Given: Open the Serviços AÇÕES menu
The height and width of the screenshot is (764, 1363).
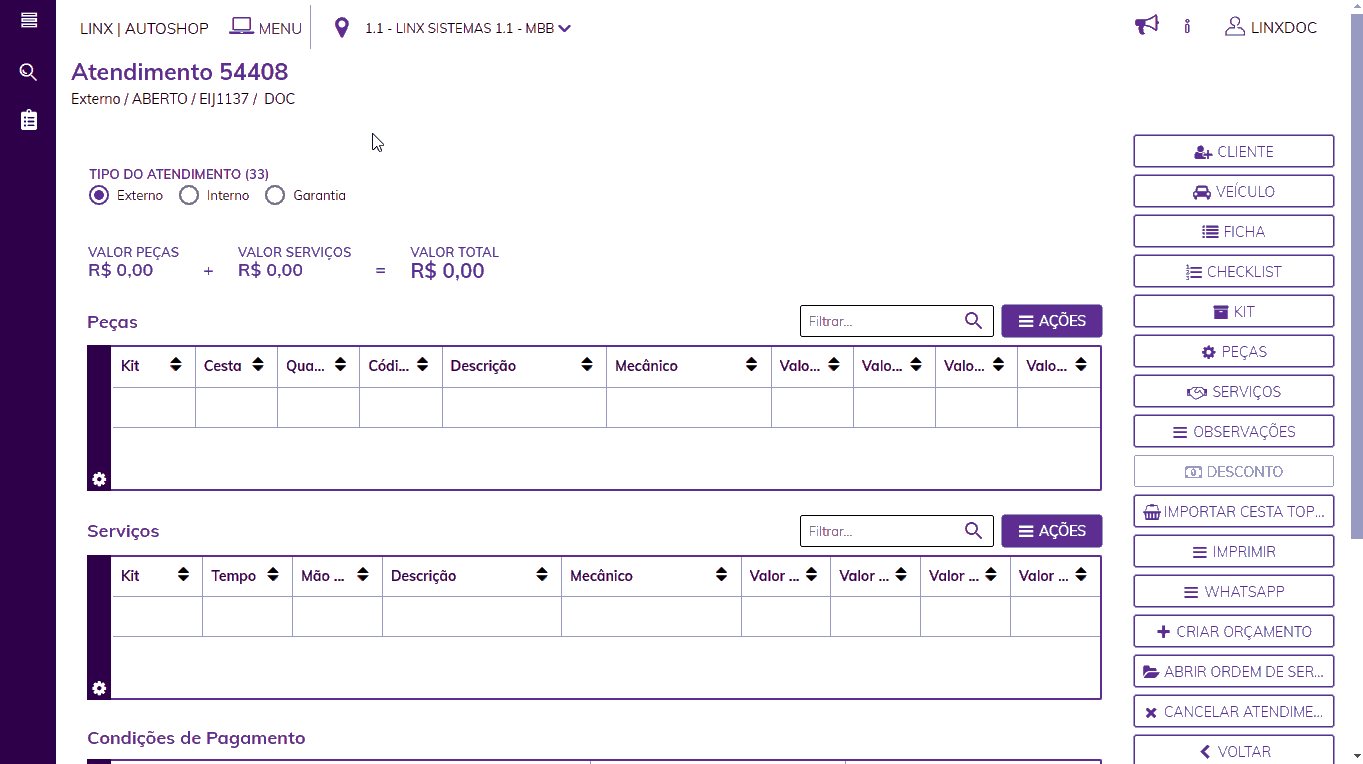Looking at the screenshot, I should pos(1051,531).
